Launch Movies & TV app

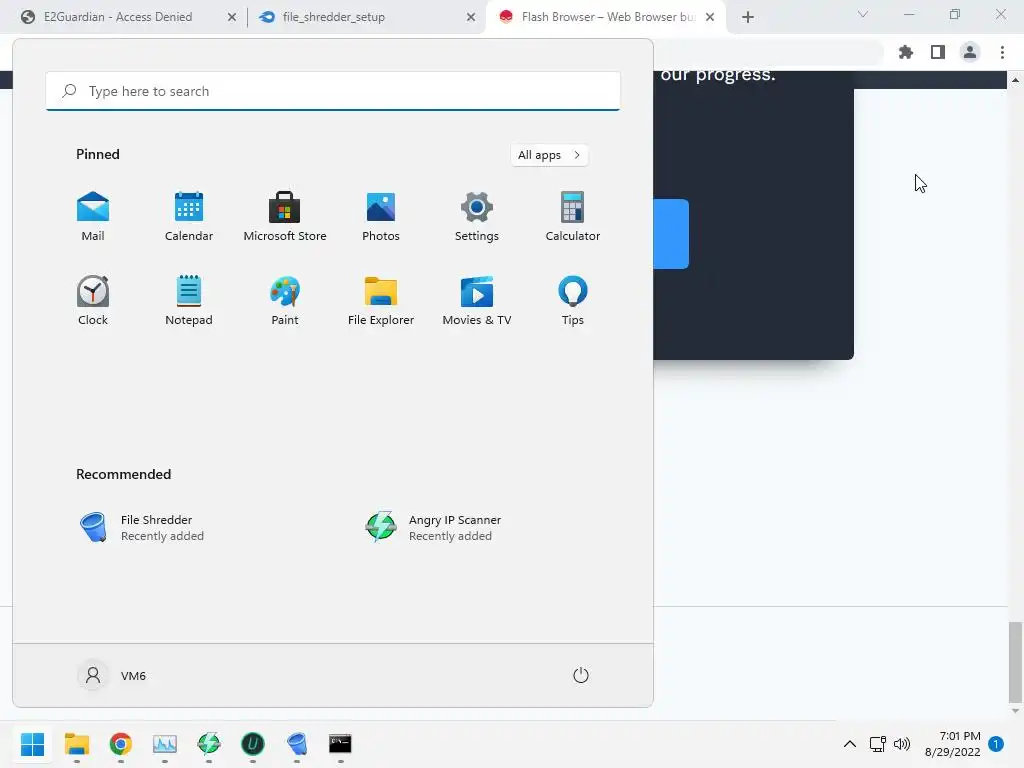pyautogui.click(x=477, y=300)
